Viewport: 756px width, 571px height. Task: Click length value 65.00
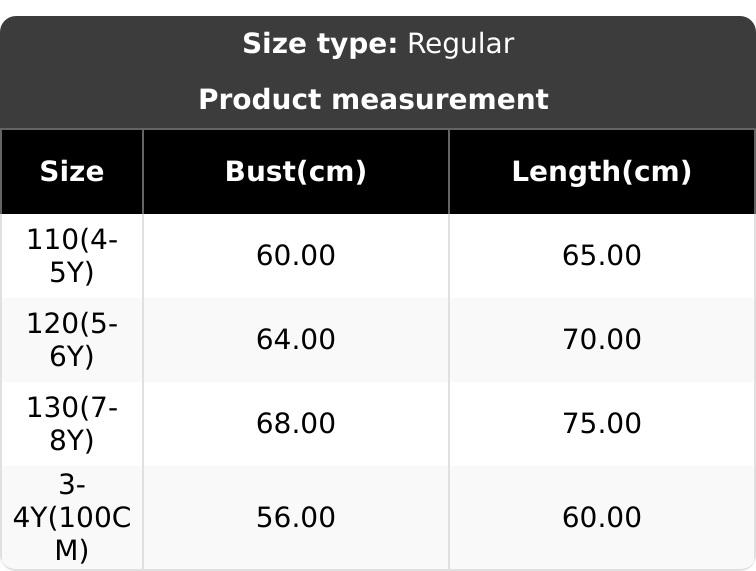[602, 256]
